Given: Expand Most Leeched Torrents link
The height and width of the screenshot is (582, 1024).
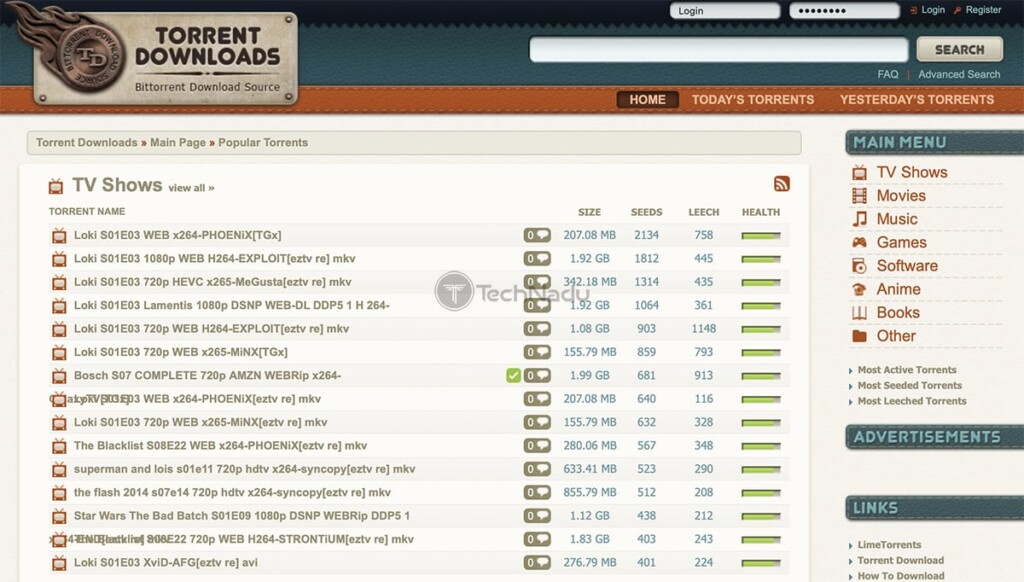Looking at the screenshot, I should pos(912,401).
